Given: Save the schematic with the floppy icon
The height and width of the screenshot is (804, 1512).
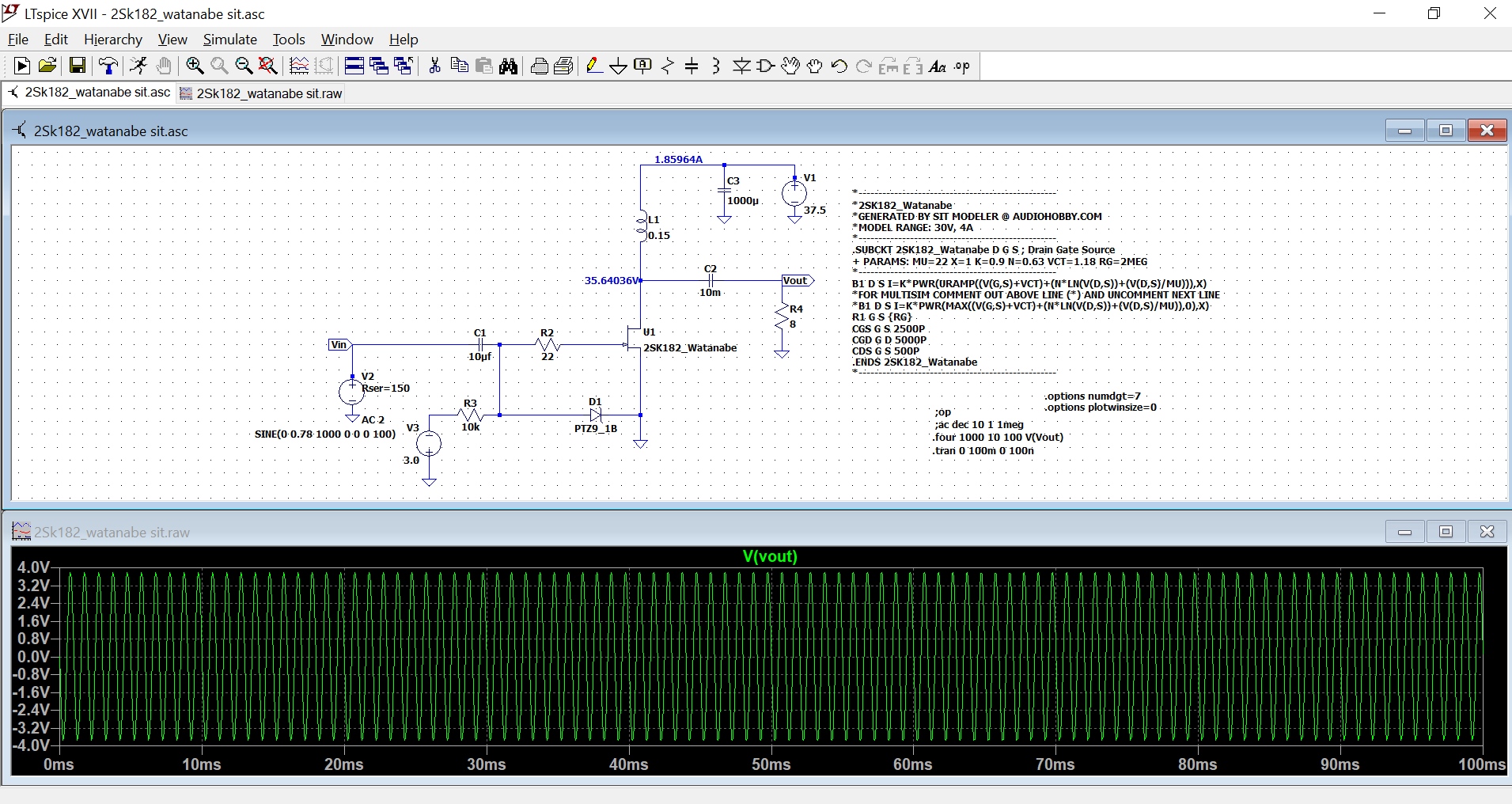Looking at the screenshot, I should (x=78, y=66).
